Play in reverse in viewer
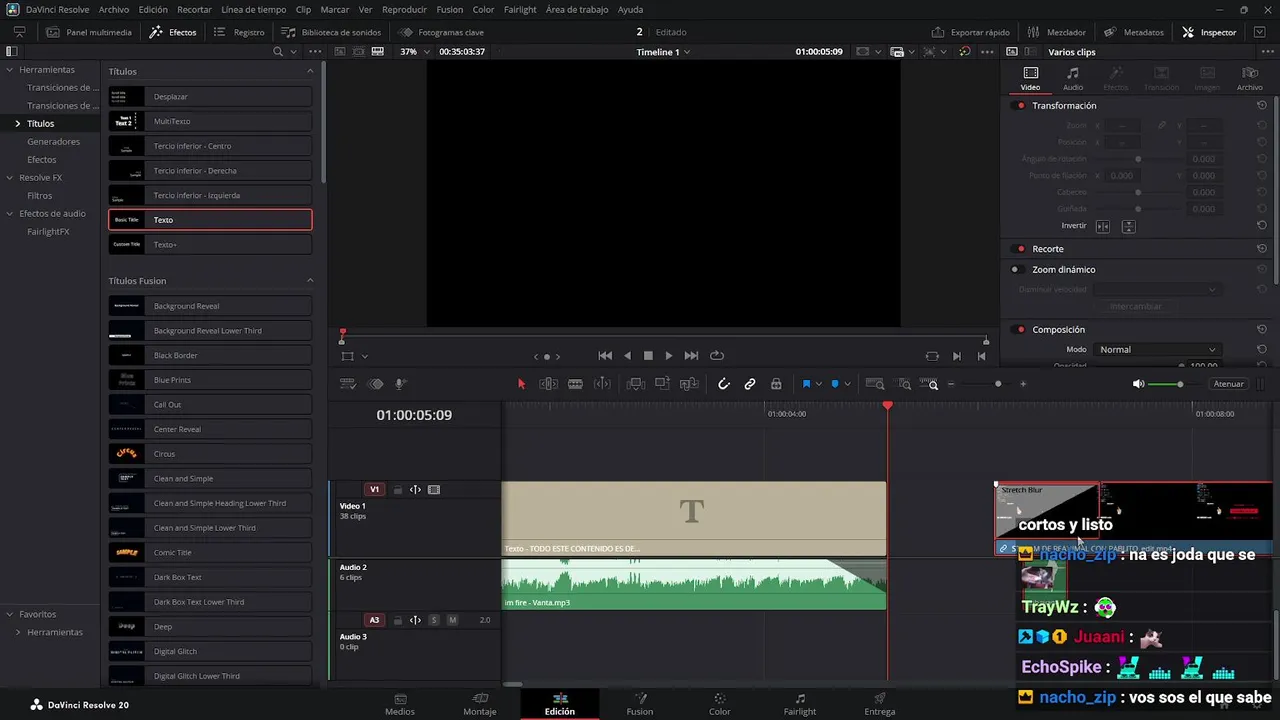Screen dimensions: 1280x720 (627, 356)
